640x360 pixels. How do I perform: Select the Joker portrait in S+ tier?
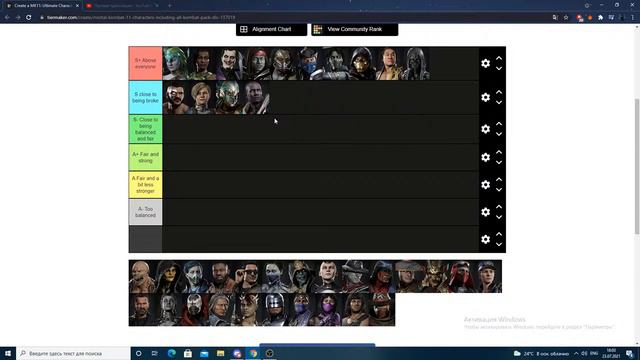click(x=229, y=63)
